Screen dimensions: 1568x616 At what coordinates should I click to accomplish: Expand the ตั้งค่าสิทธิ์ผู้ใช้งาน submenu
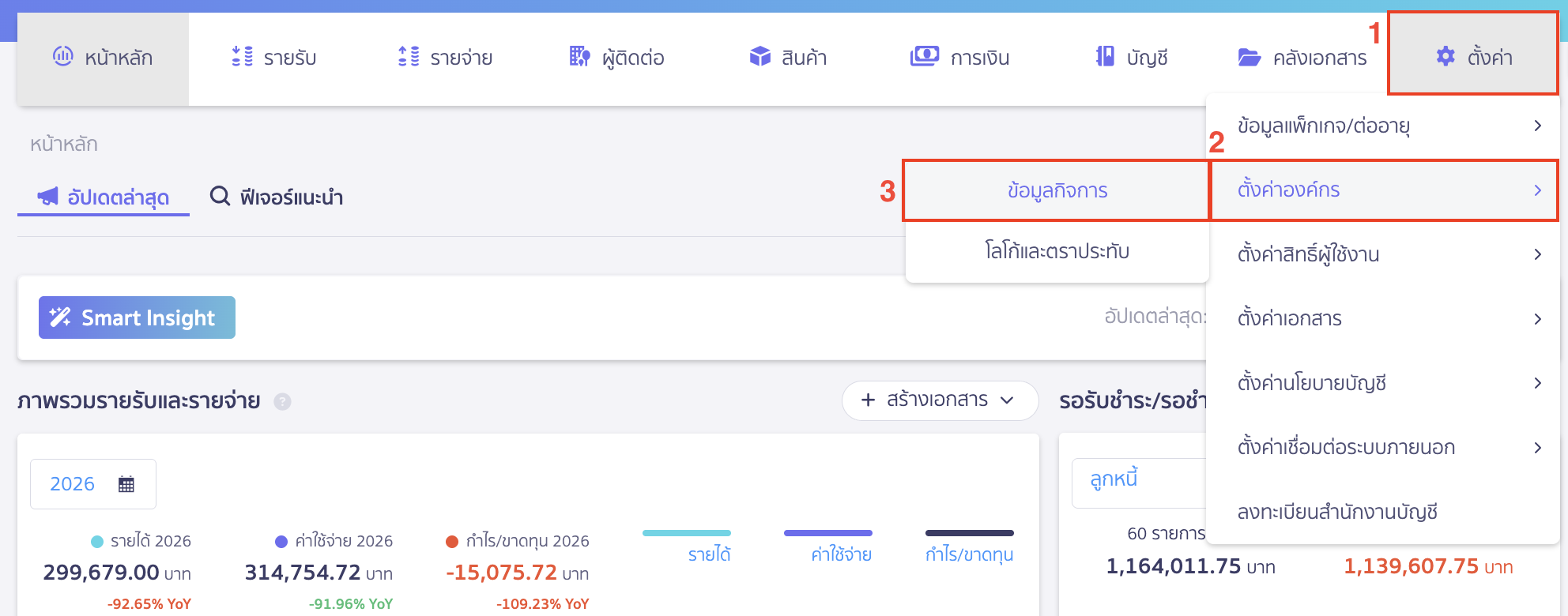tap(1383, 254)
